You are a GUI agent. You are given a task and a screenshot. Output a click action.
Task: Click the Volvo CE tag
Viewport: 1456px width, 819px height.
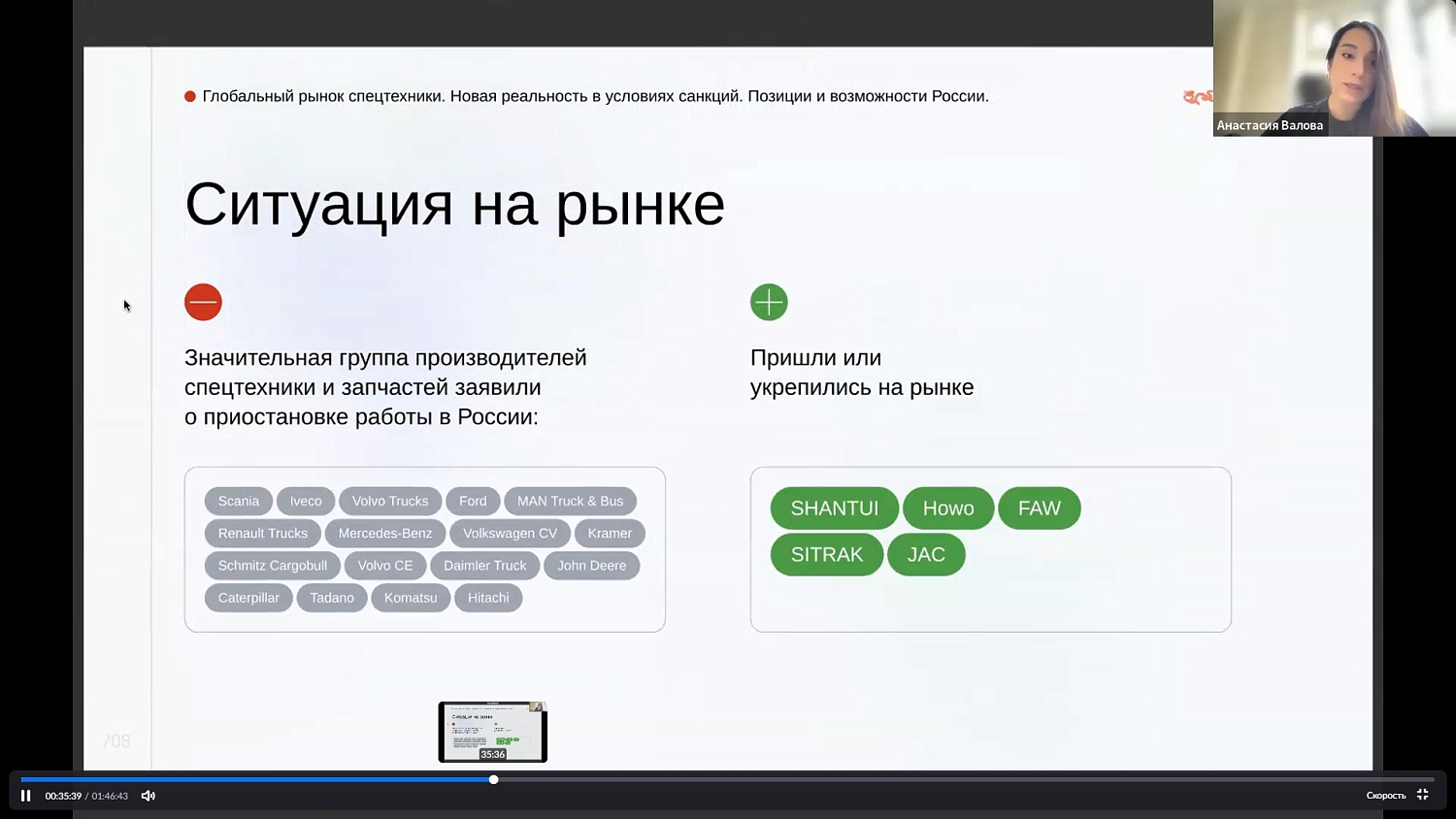pos(385,565)
